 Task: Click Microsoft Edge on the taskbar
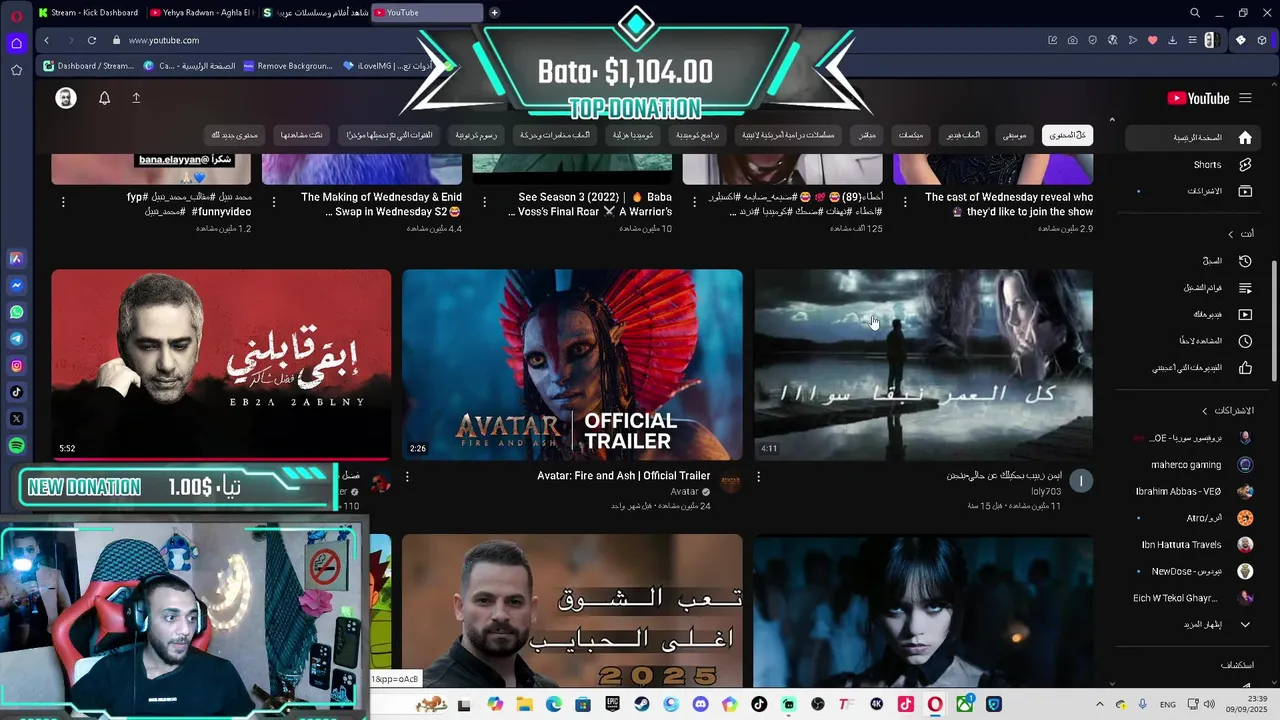click(x=554, y=704)
